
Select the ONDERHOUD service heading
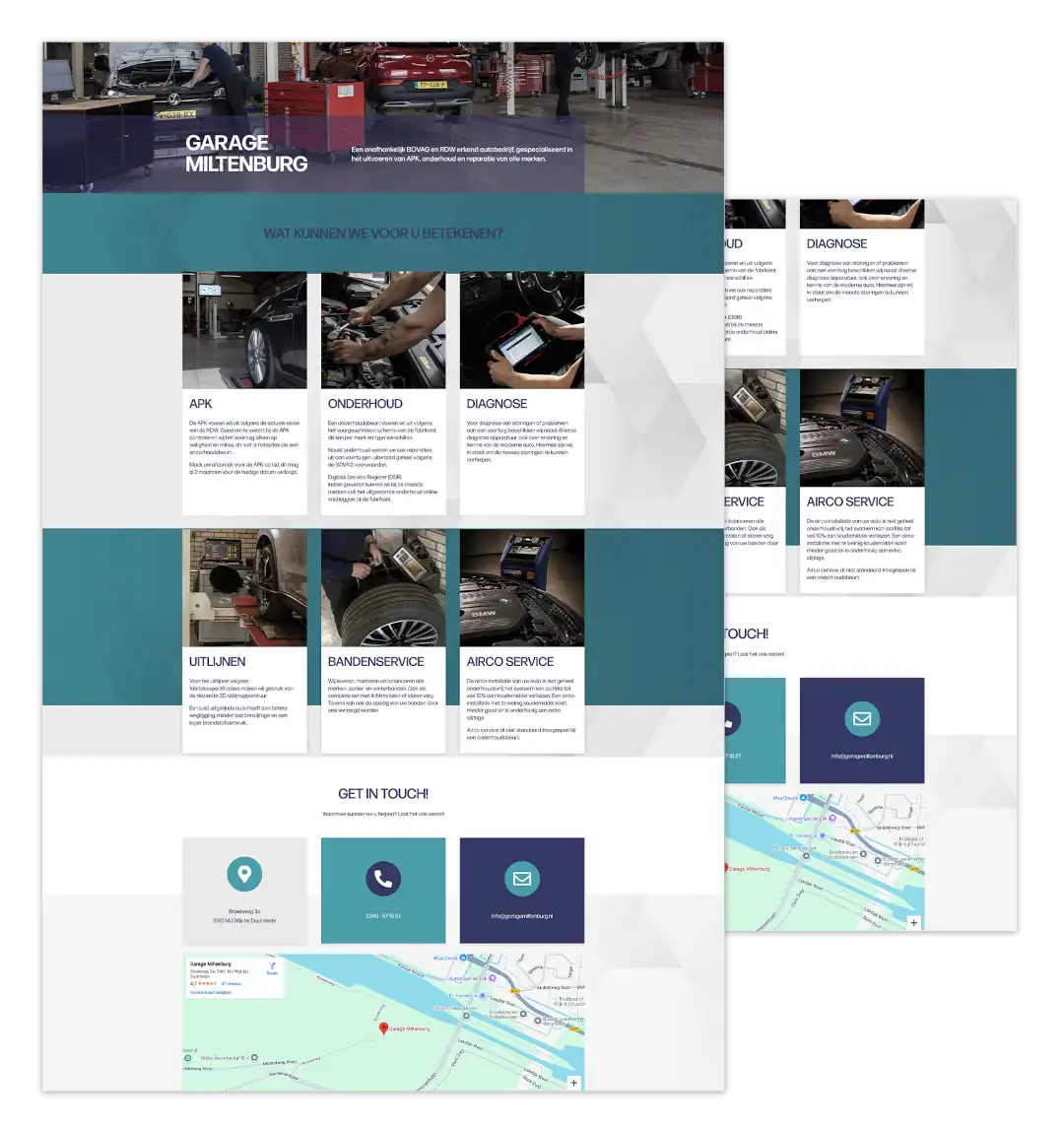pos(365,404)
